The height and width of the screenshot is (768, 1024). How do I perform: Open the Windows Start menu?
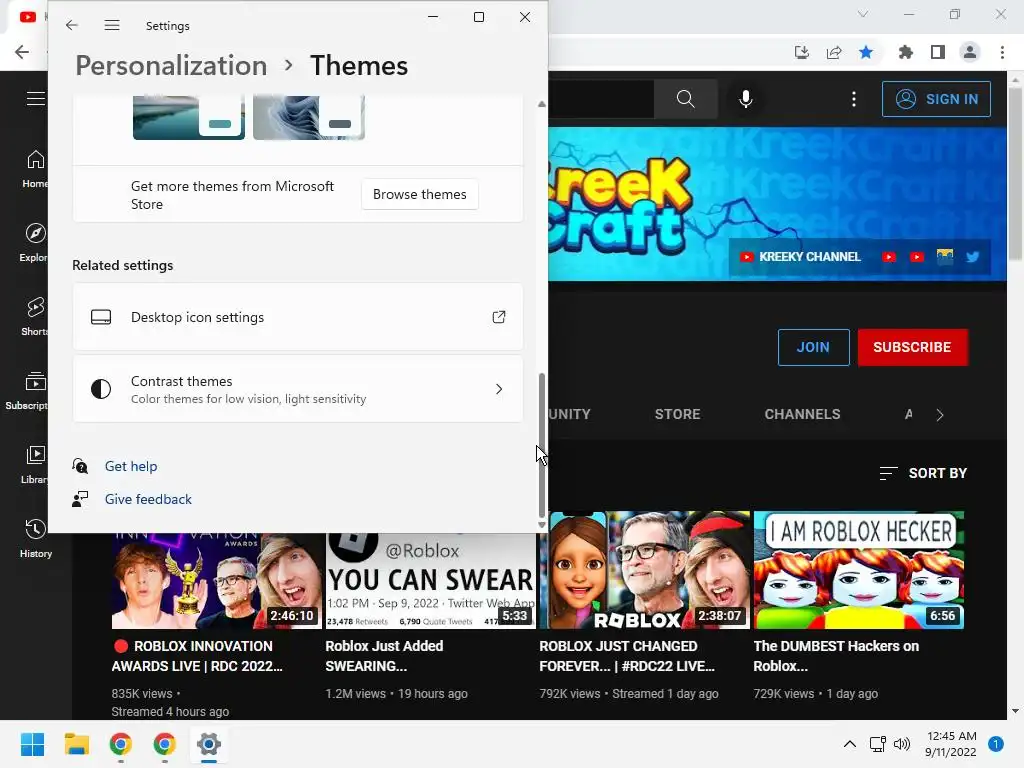point(32,744)
